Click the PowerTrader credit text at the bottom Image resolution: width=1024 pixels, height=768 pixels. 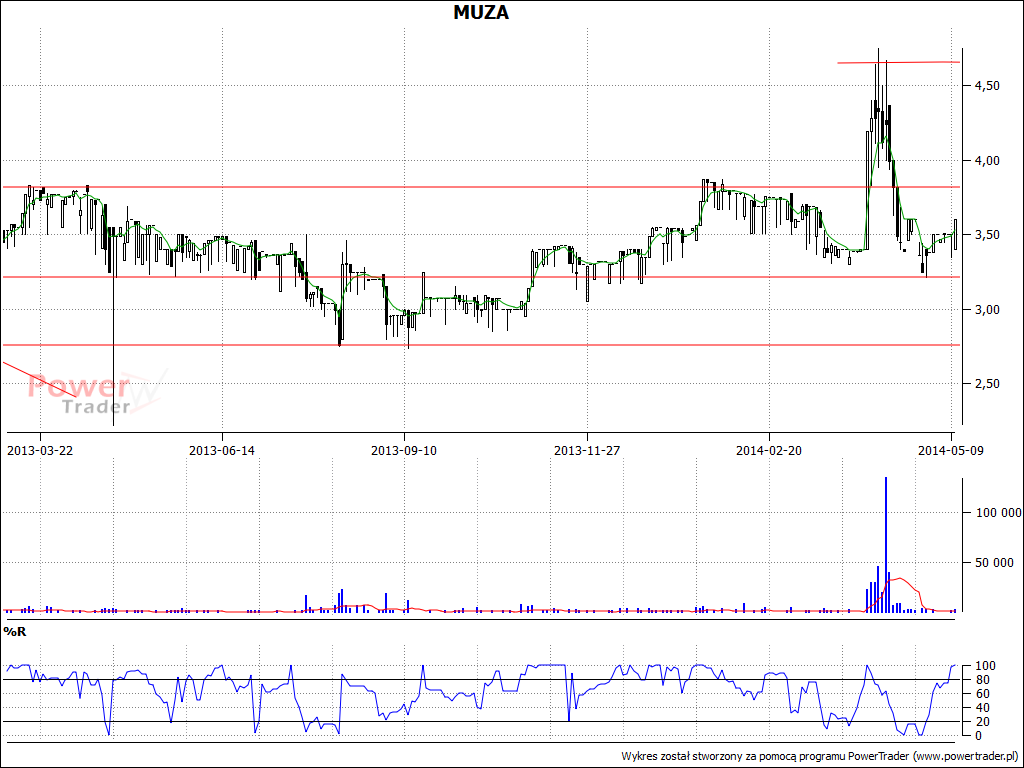(820, 756)
